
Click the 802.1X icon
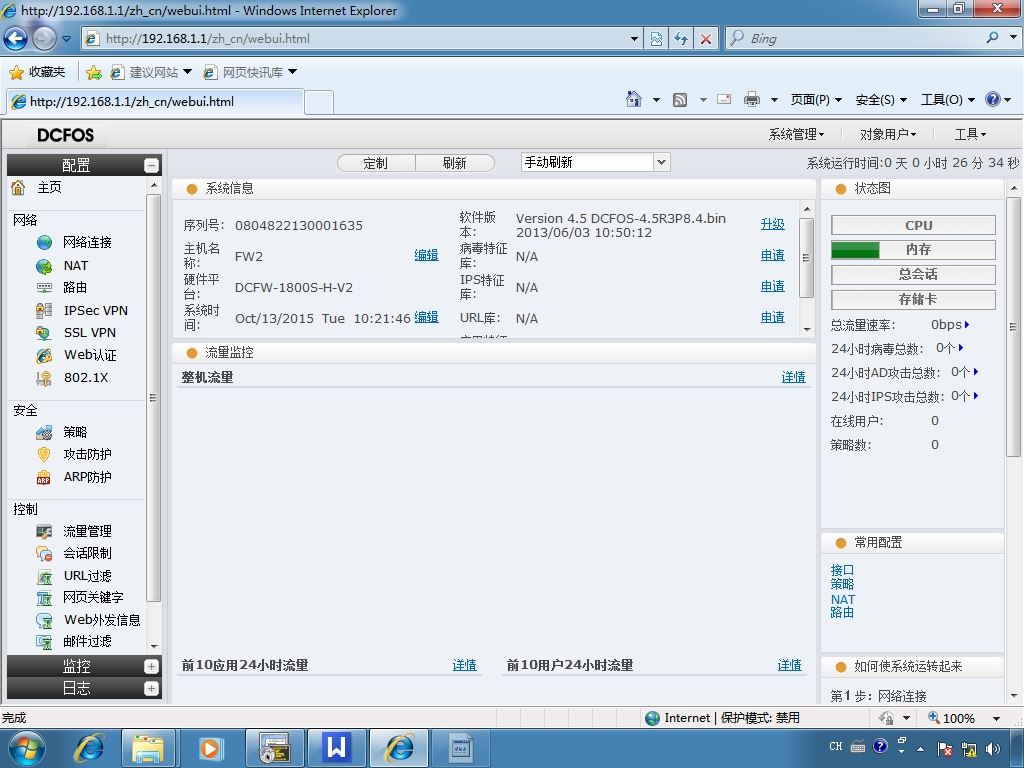click(44, 377)
